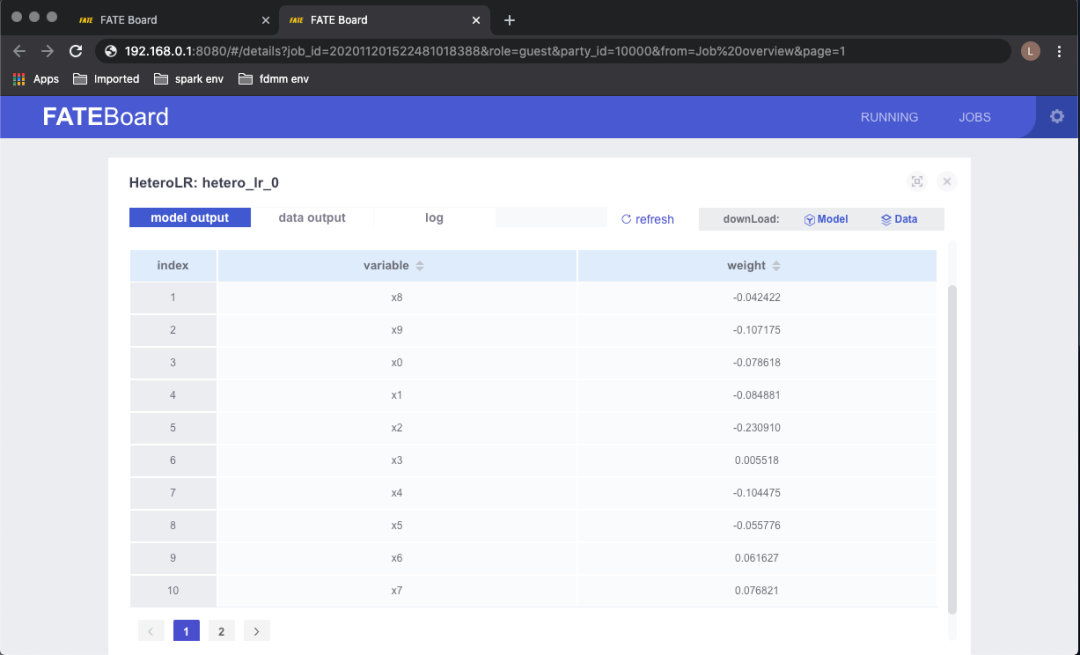Image resolution: width=1080 pixels, height=655 pixels.
Task: Switch to the data output tab
Action: 312,218
